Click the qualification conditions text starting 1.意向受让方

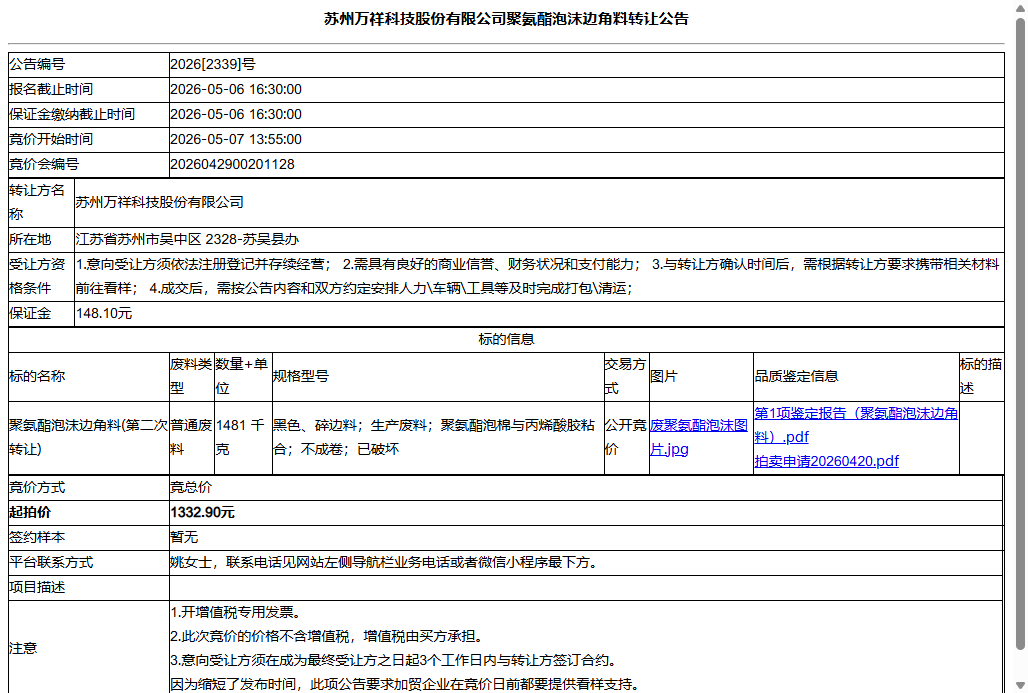538,276
